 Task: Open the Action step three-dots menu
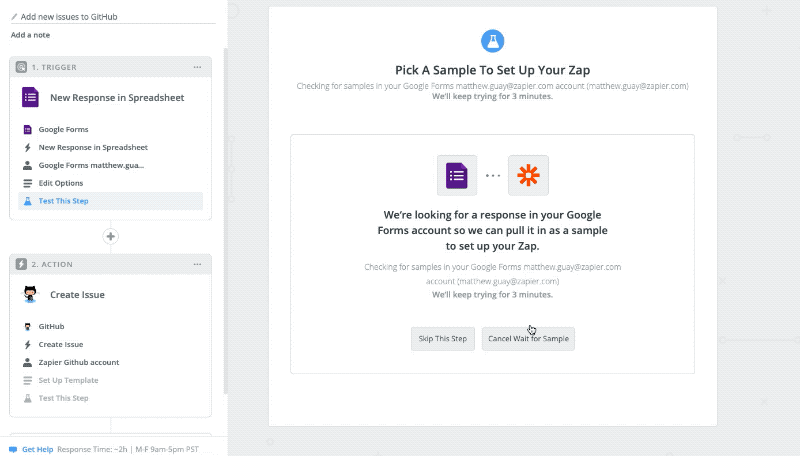pyautogui.click(x=197, y=264)
